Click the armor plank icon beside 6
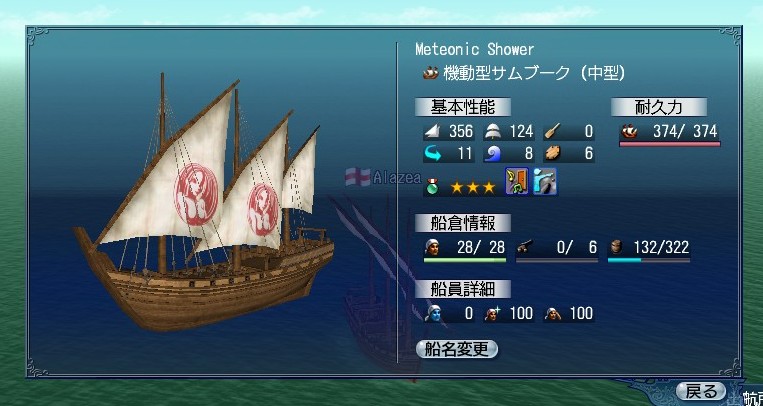The height and width of the screenshot is (406, 763). point(553,154)
